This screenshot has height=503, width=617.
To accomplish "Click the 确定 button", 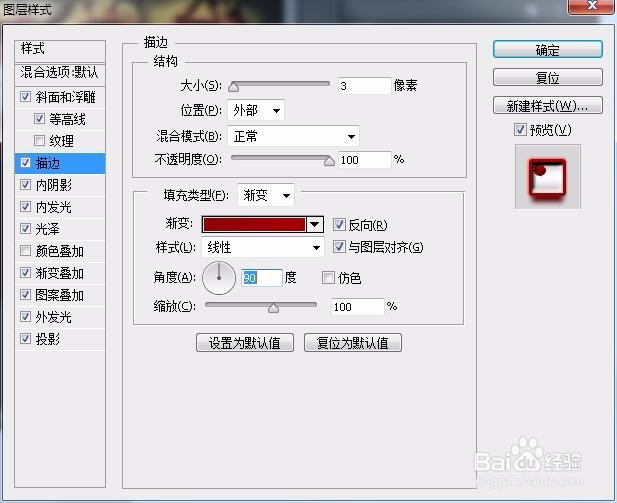I will click(x=548, y=50).
